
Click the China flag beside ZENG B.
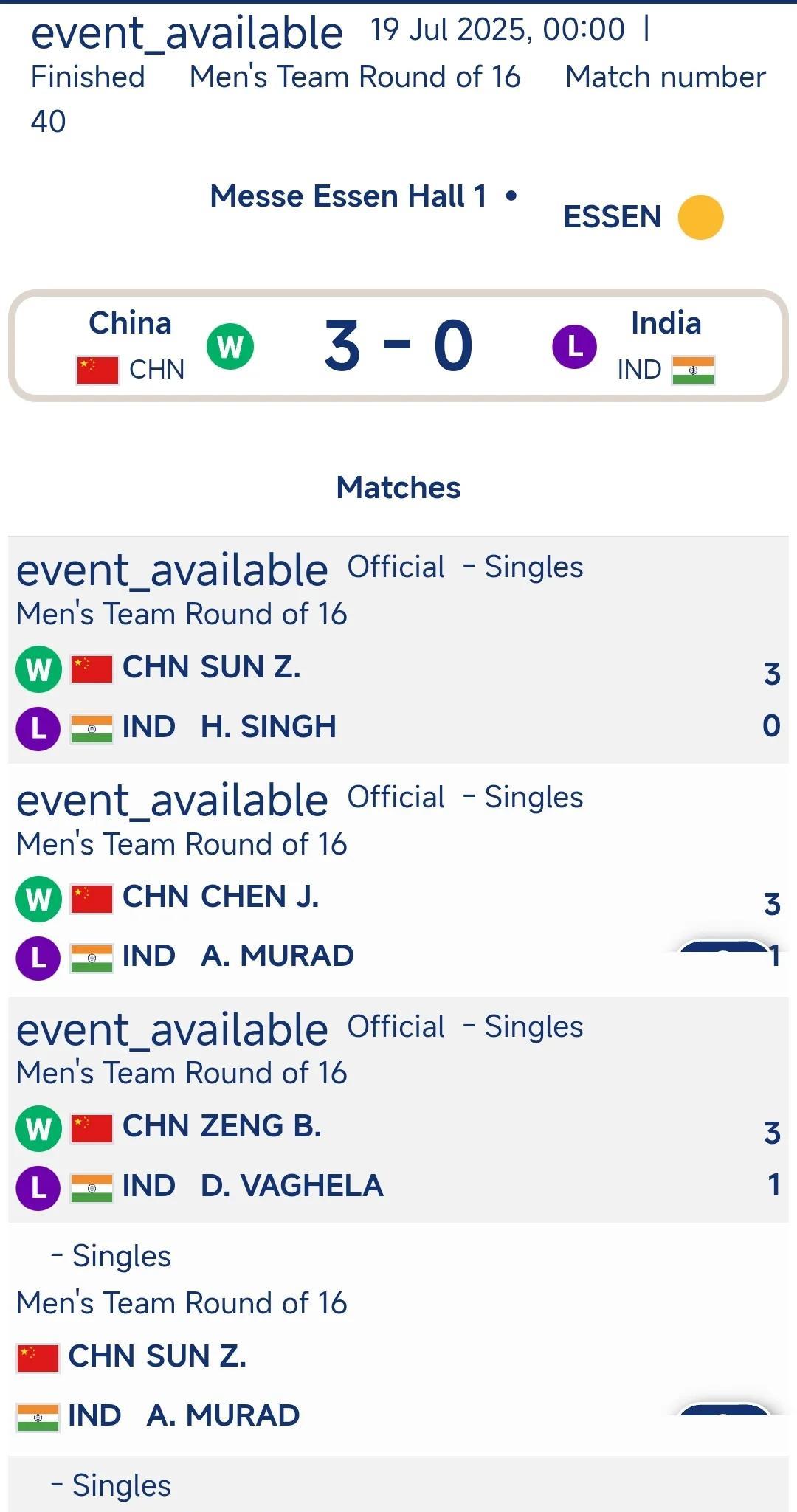coord(92,1128)
